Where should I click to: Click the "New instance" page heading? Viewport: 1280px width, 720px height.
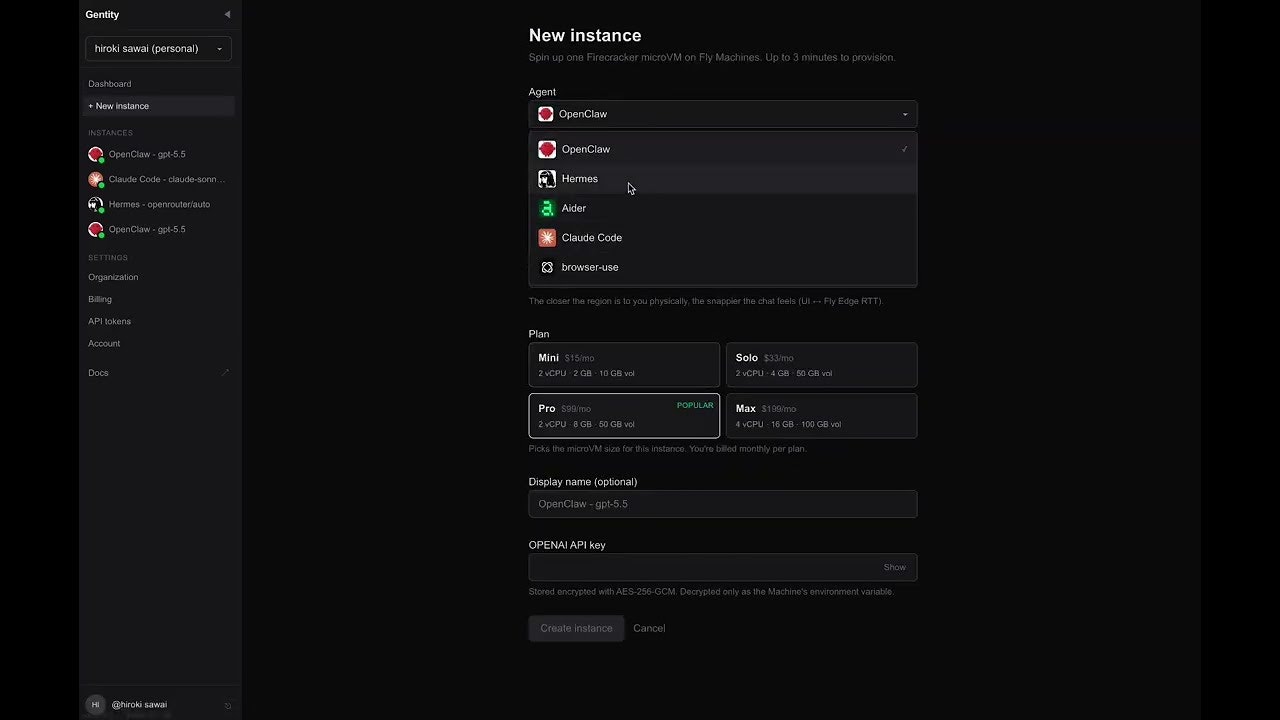[x=585, y=36]
